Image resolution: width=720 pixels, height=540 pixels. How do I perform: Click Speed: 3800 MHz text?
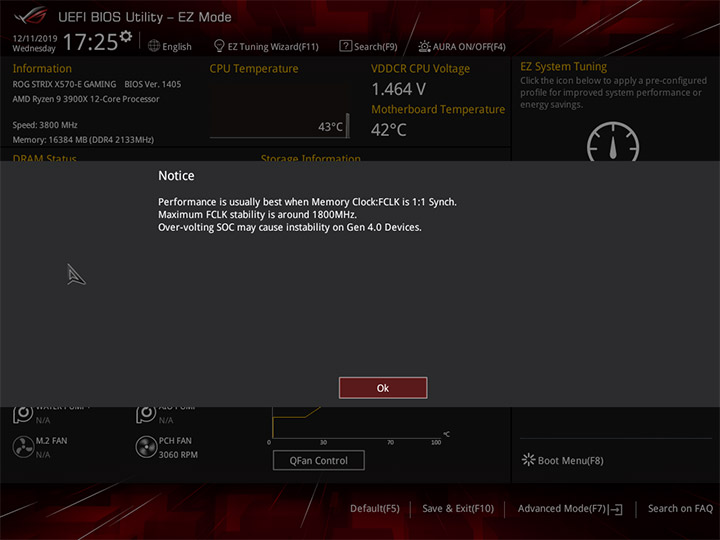[45, 125]
